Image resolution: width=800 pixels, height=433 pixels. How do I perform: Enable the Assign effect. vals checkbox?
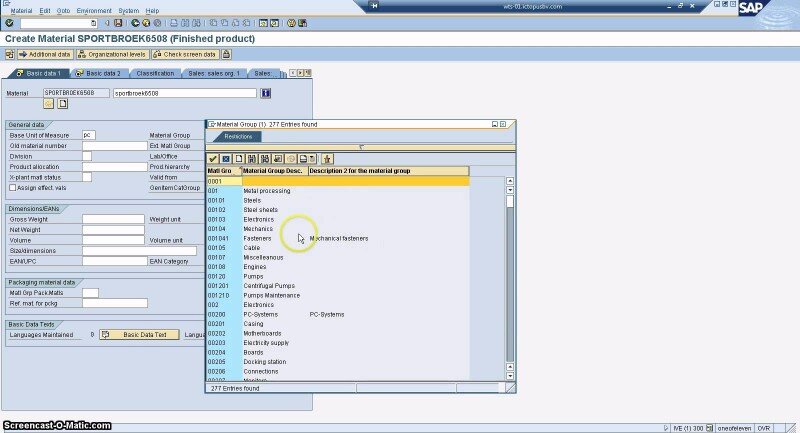(x=12, y=187)
